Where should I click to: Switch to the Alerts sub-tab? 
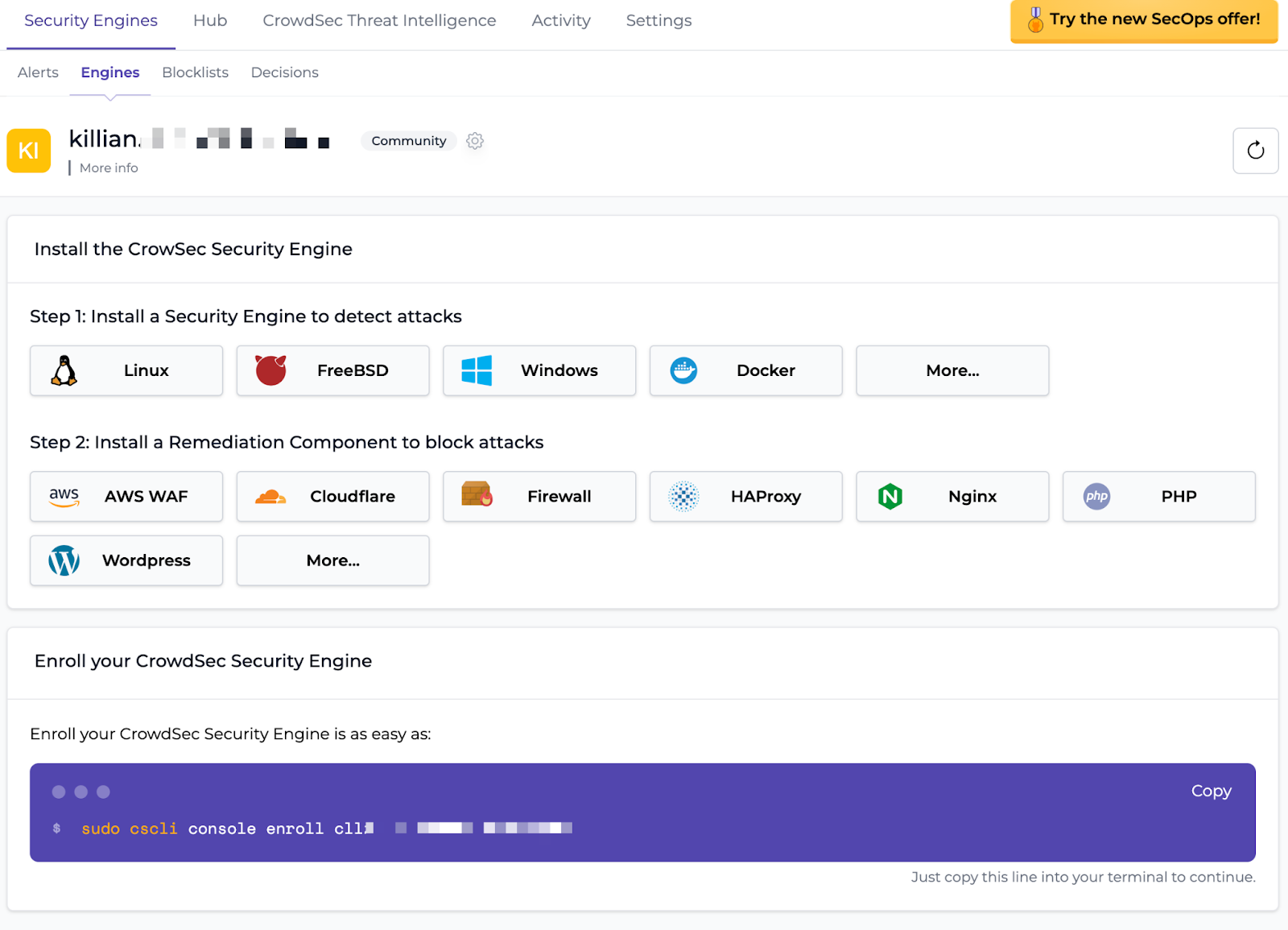[38, 72]
